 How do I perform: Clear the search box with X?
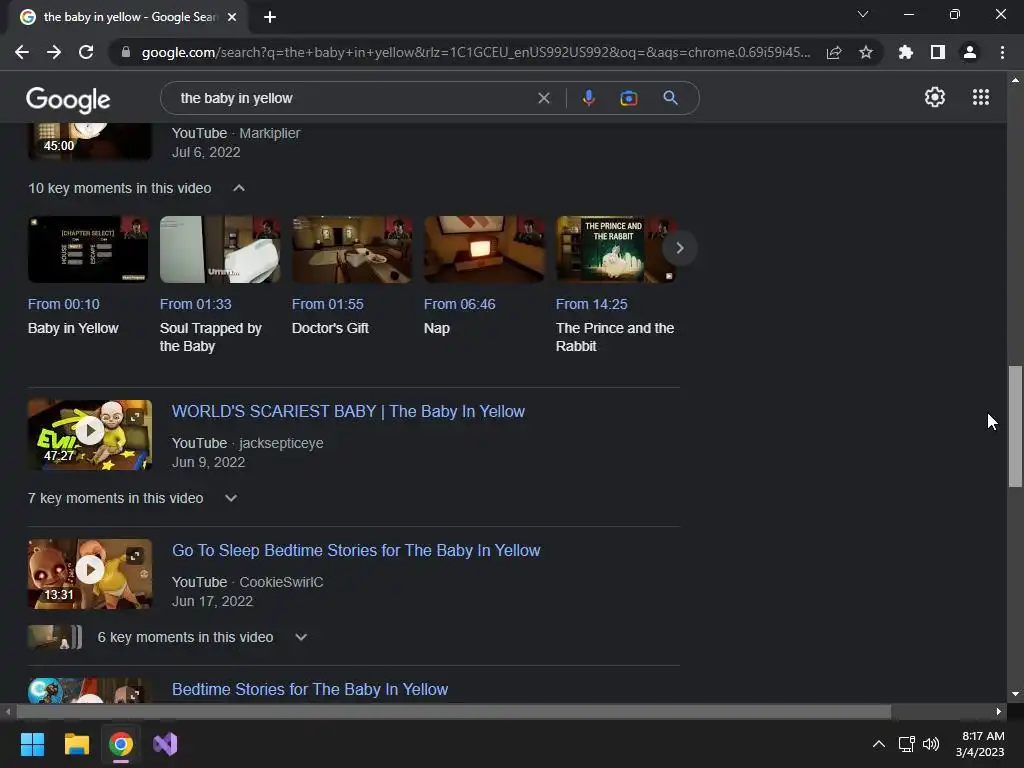544,98
